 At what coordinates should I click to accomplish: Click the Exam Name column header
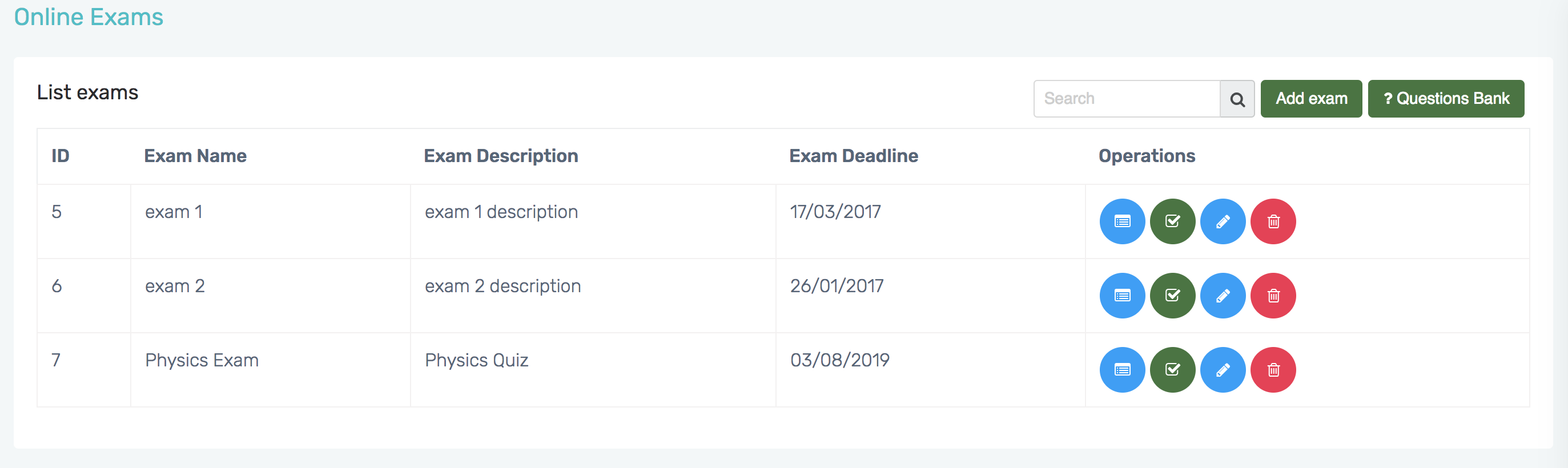pos(195,156)
